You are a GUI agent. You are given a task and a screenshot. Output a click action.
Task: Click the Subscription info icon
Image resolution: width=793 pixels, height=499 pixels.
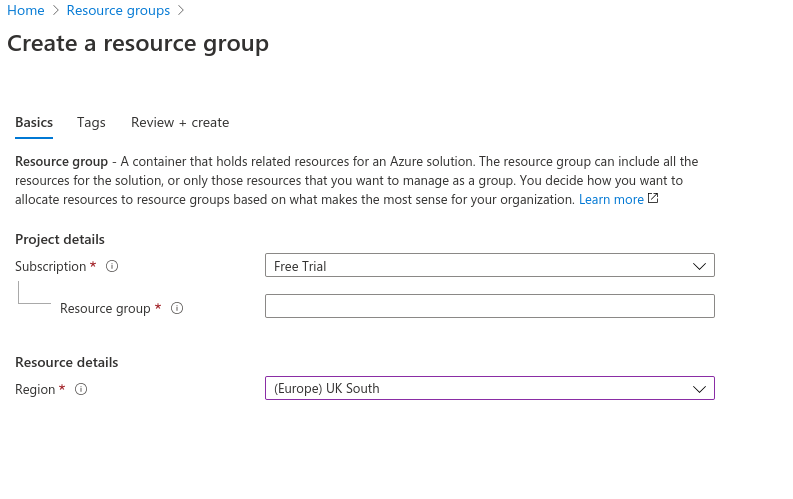tap(112, 267)
